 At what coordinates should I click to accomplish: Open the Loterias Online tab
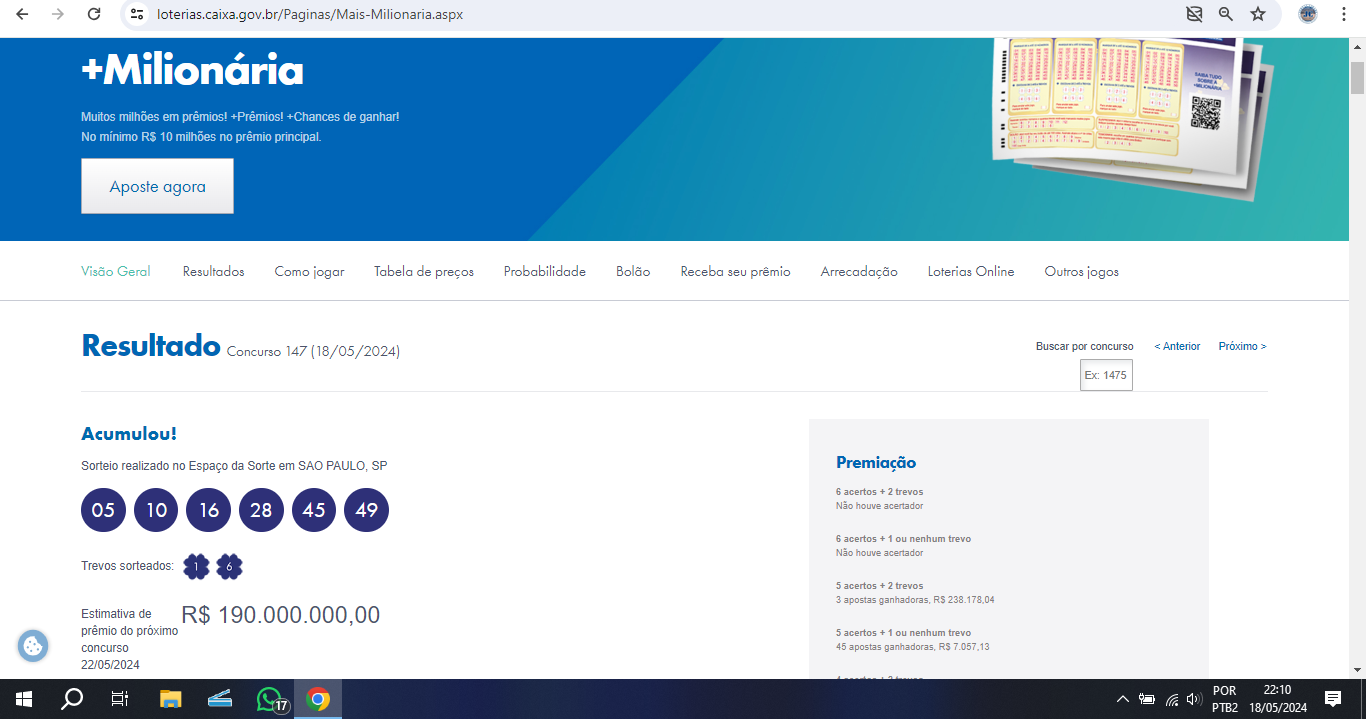pos(971,271)
